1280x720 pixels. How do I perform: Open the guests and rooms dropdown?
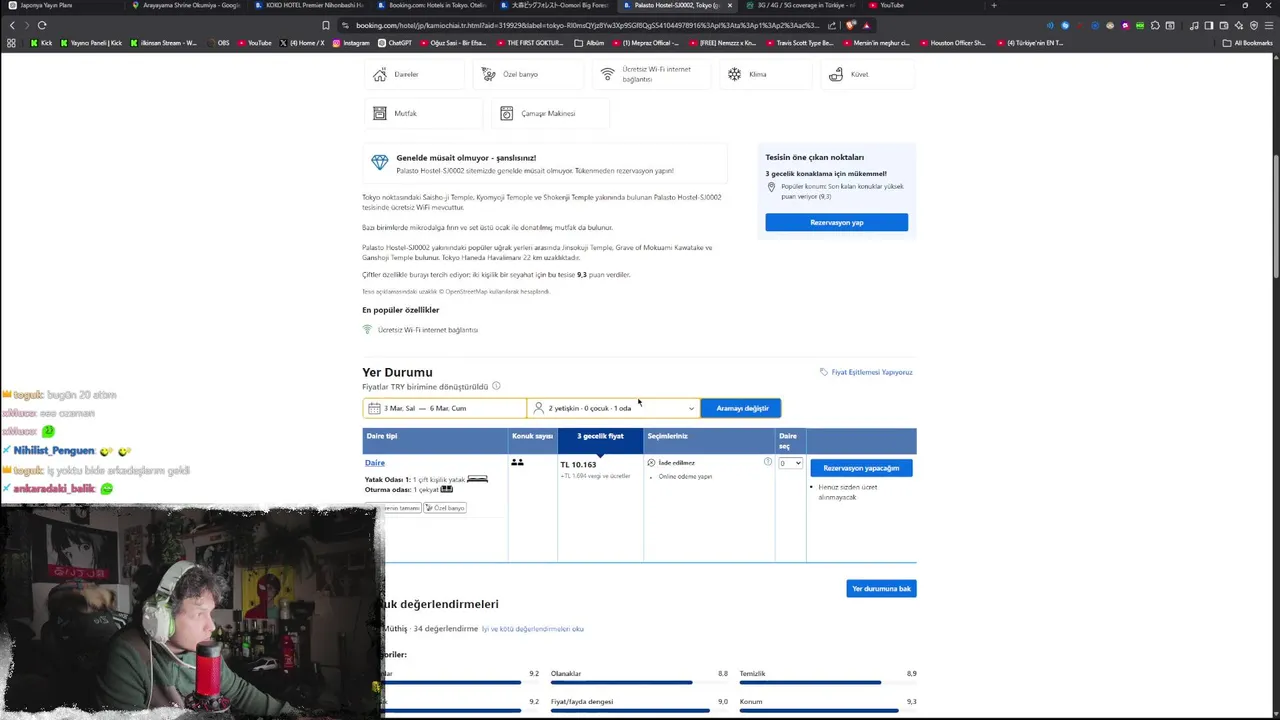613,408
